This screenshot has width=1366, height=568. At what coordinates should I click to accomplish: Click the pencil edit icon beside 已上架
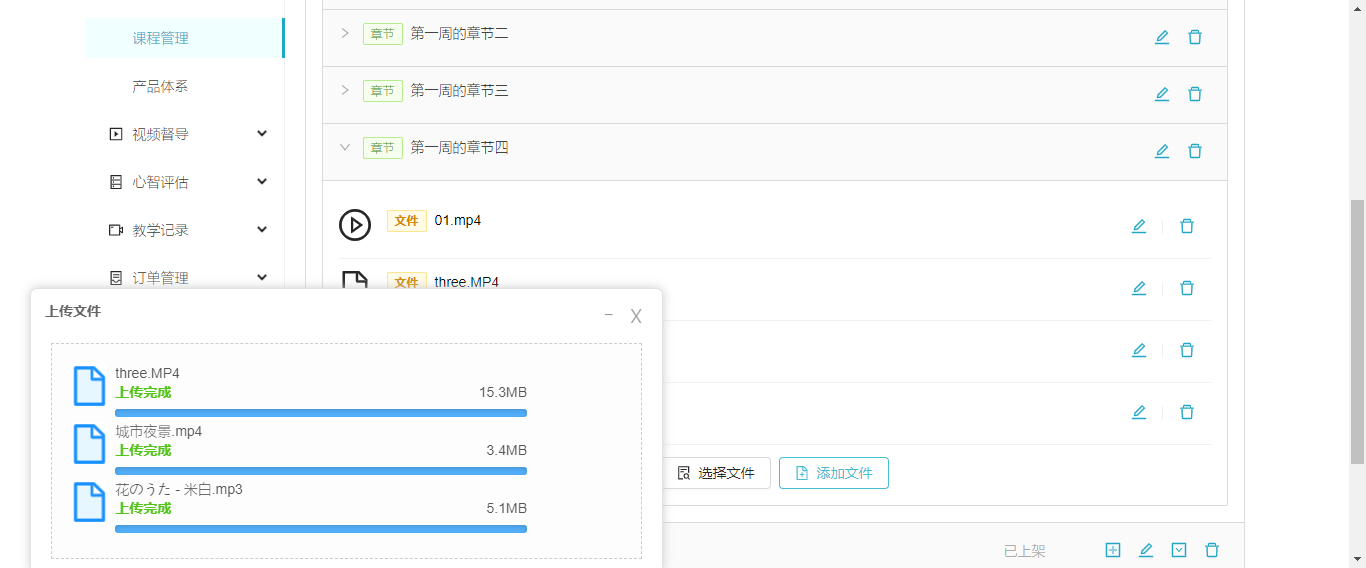tap(1146, 550)
